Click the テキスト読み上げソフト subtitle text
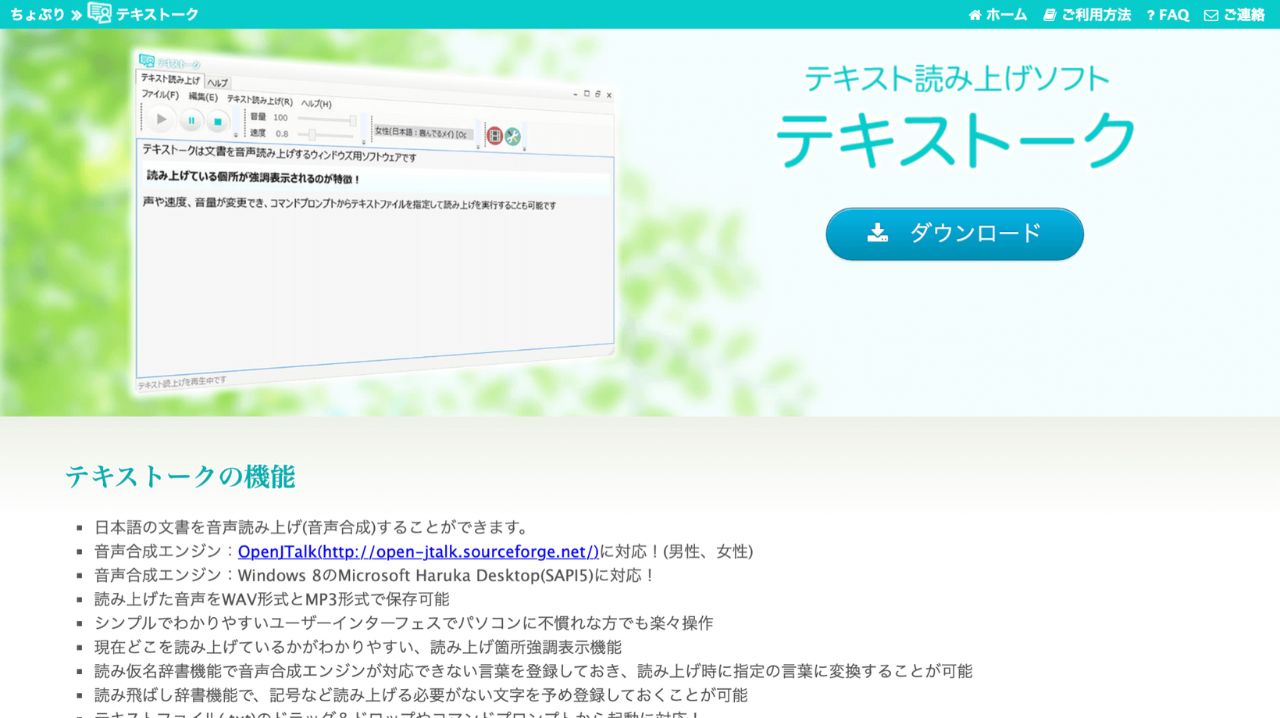 (956, 78)
